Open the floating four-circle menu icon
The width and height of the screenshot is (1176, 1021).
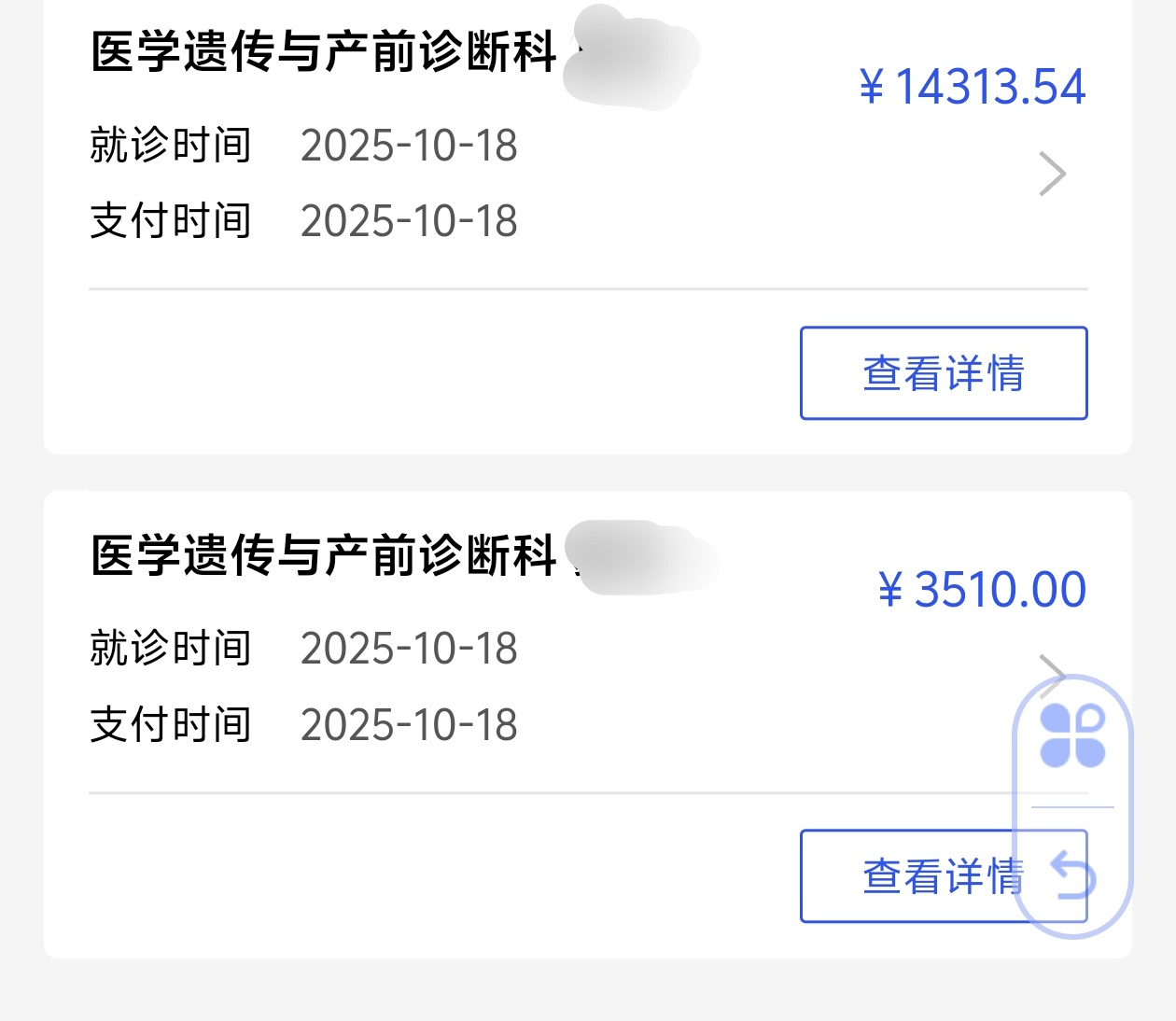click(1072, 736)
